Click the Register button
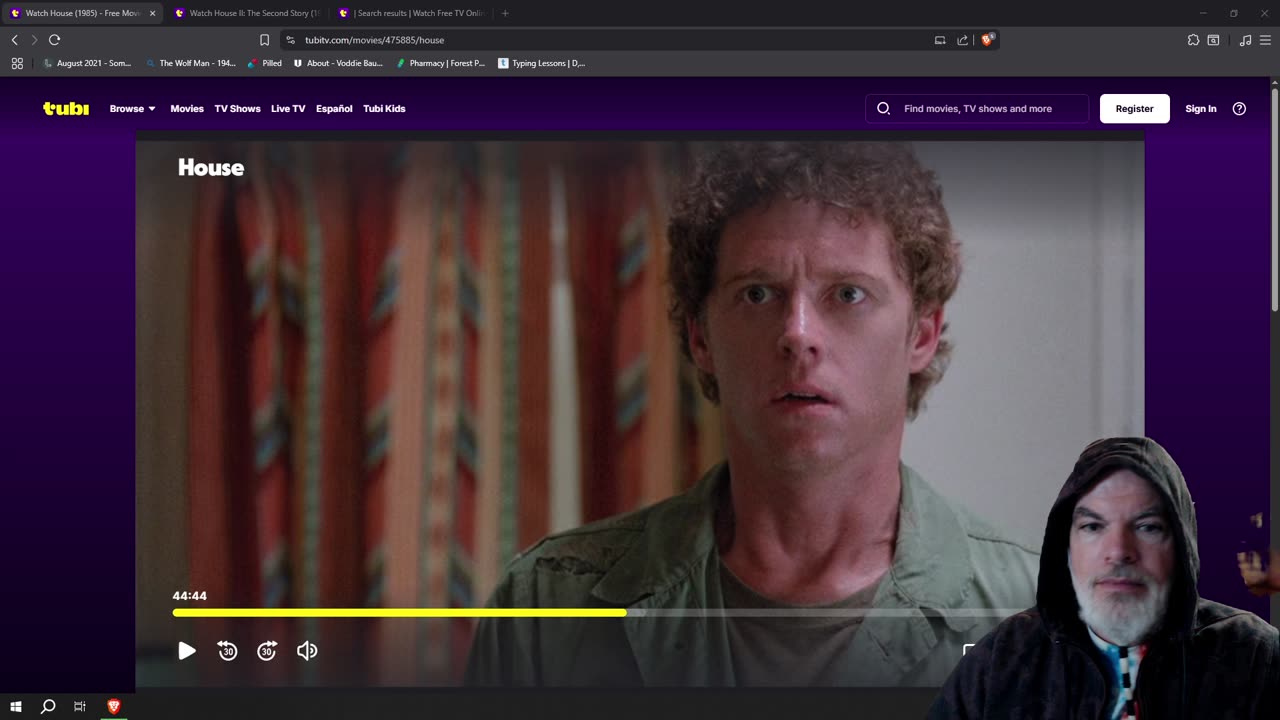 [1134, 108]
